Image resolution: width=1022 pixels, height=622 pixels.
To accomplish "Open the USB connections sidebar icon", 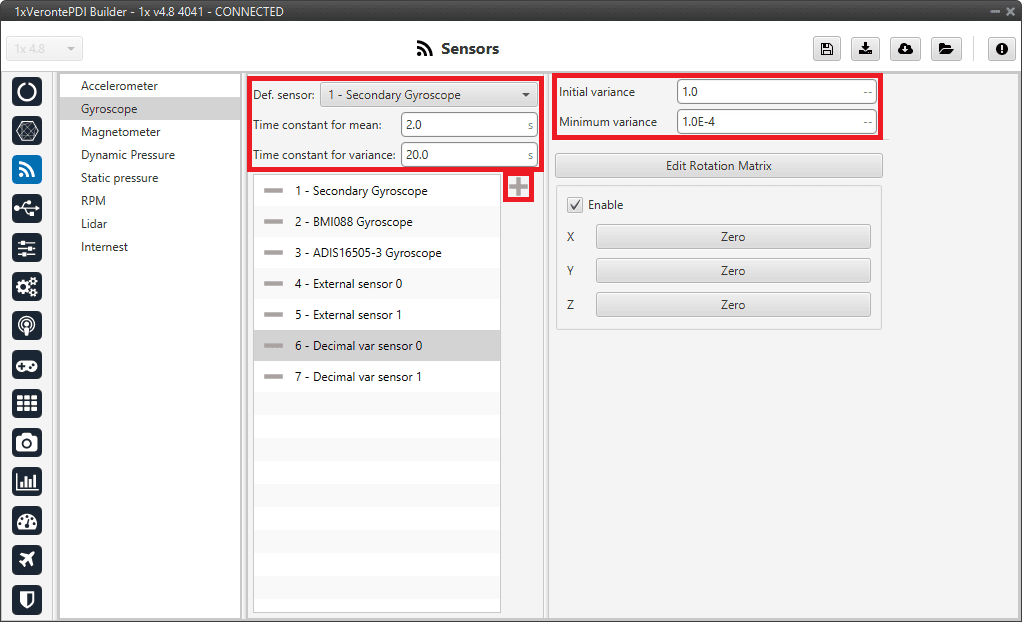I will (x=27, y=208).
